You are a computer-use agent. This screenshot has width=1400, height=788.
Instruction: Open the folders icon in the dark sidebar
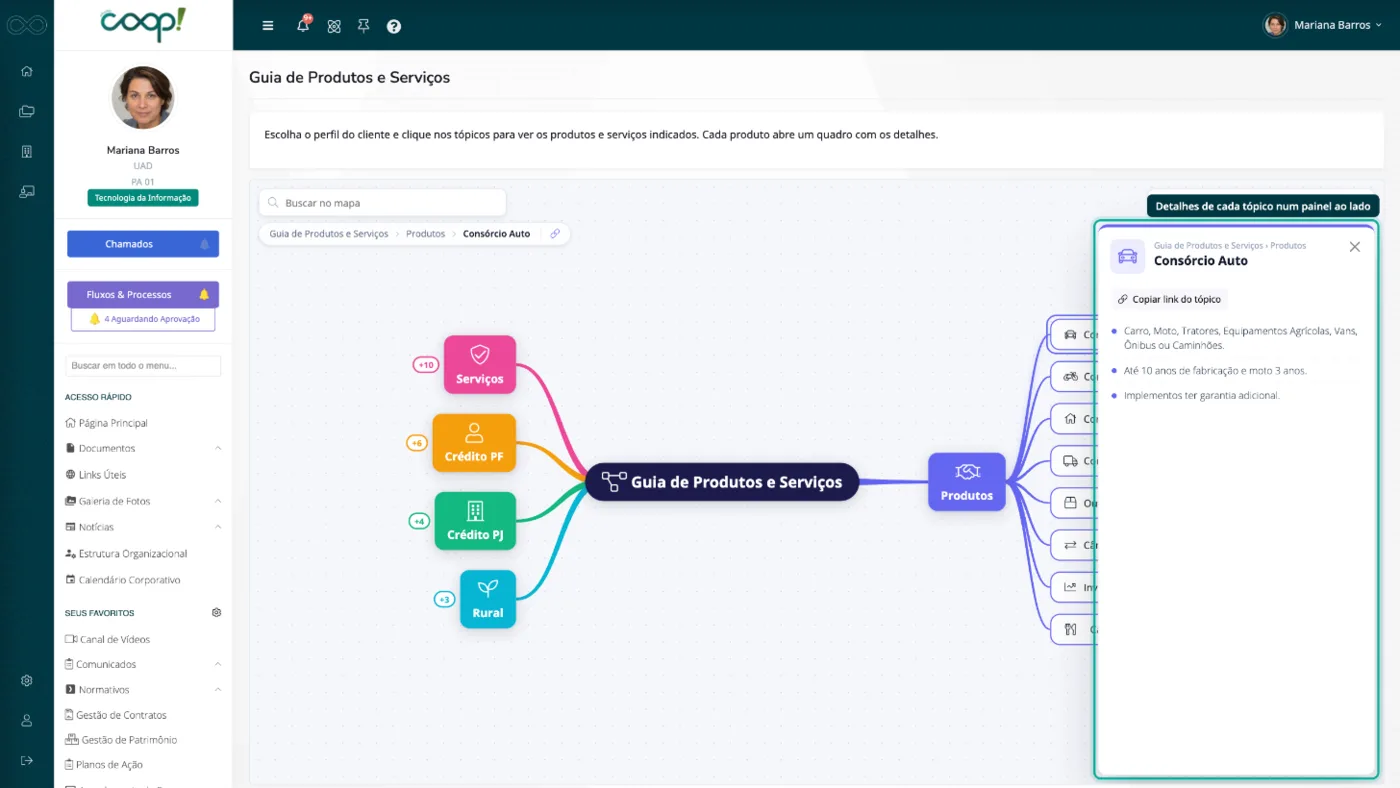tap(27, 111)
